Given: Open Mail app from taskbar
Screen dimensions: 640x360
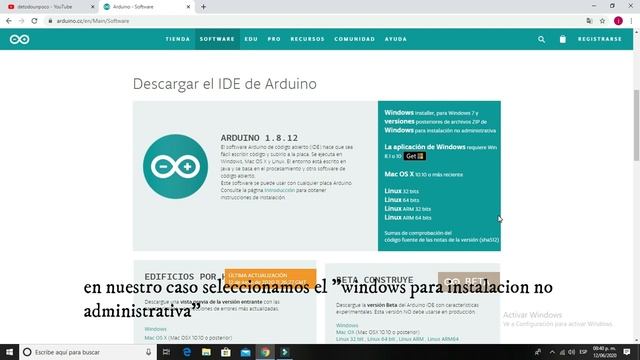Looking at the screenshot, I should pos(245,352).
